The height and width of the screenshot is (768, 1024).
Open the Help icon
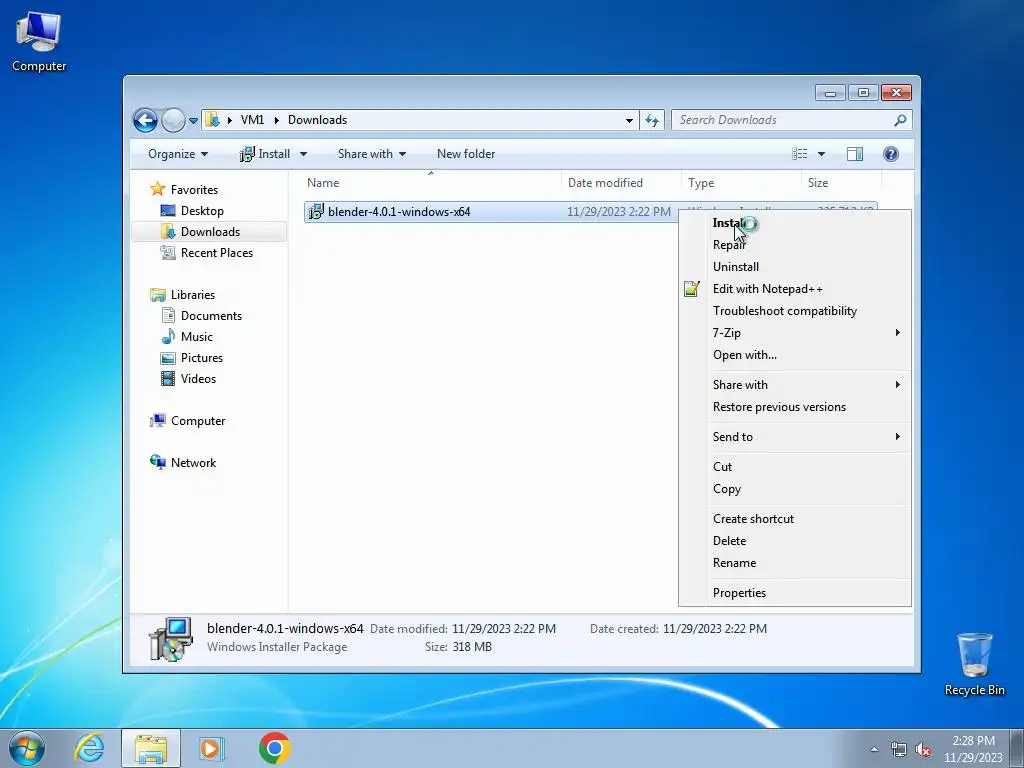(891, 154)
